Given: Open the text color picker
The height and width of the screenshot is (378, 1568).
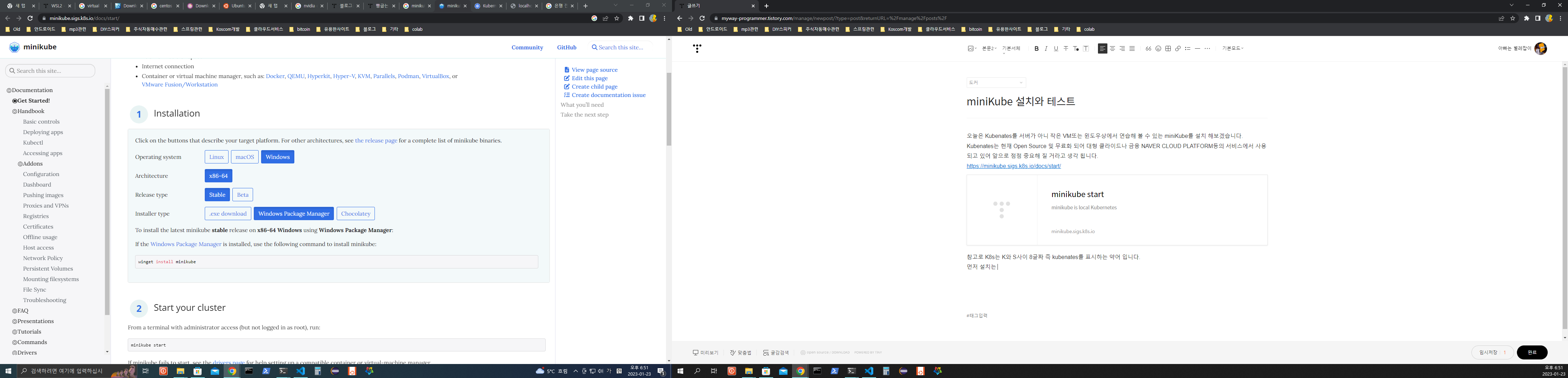Looking at the screenshot, I should [x=1076, y=49].
